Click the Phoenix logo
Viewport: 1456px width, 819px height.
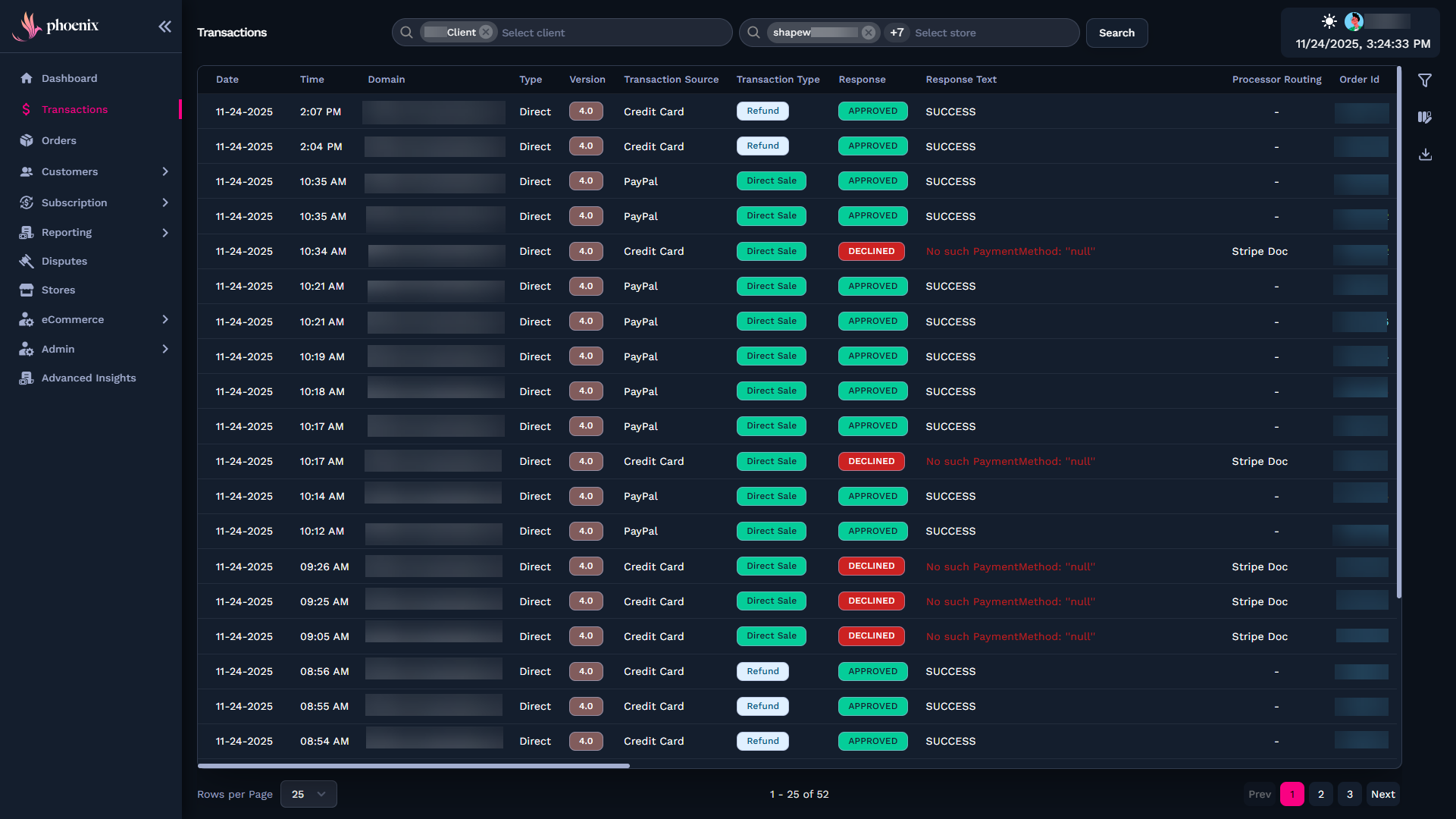pyautogui.click(x=56, y=26)
